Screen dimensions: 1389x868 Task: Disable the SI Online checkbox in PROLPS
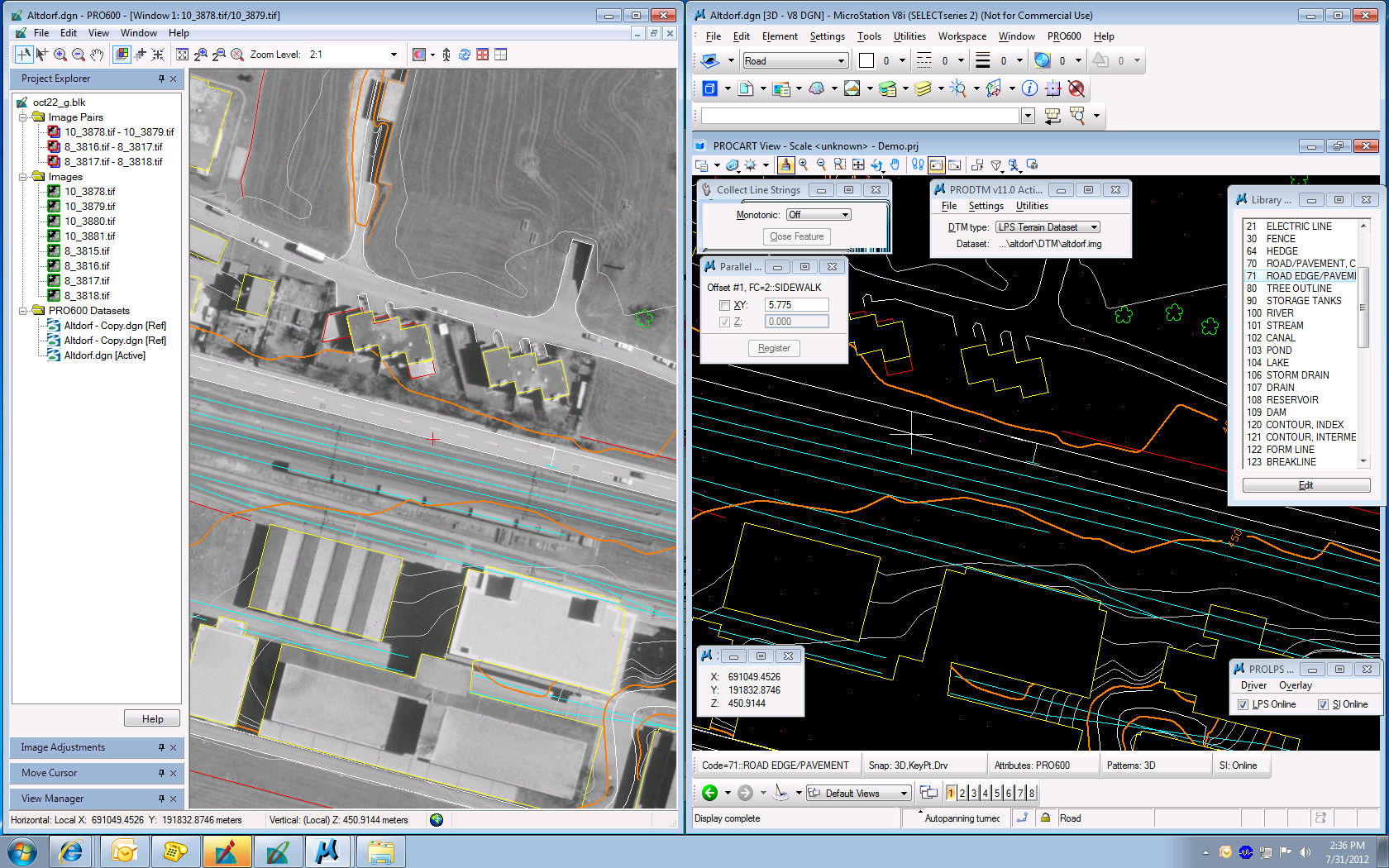1324,704
